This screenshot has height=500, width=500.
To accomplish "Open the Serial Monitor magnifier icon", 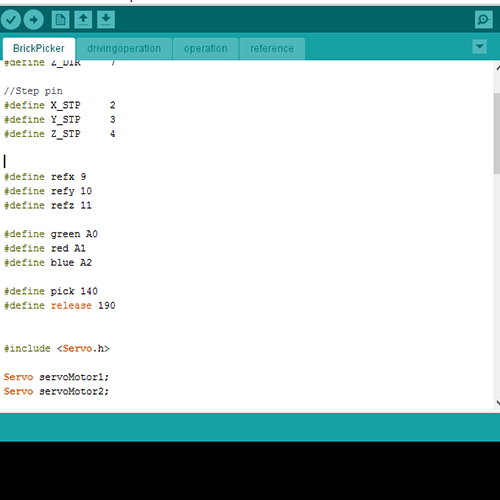I will click(x=484, y=20).
